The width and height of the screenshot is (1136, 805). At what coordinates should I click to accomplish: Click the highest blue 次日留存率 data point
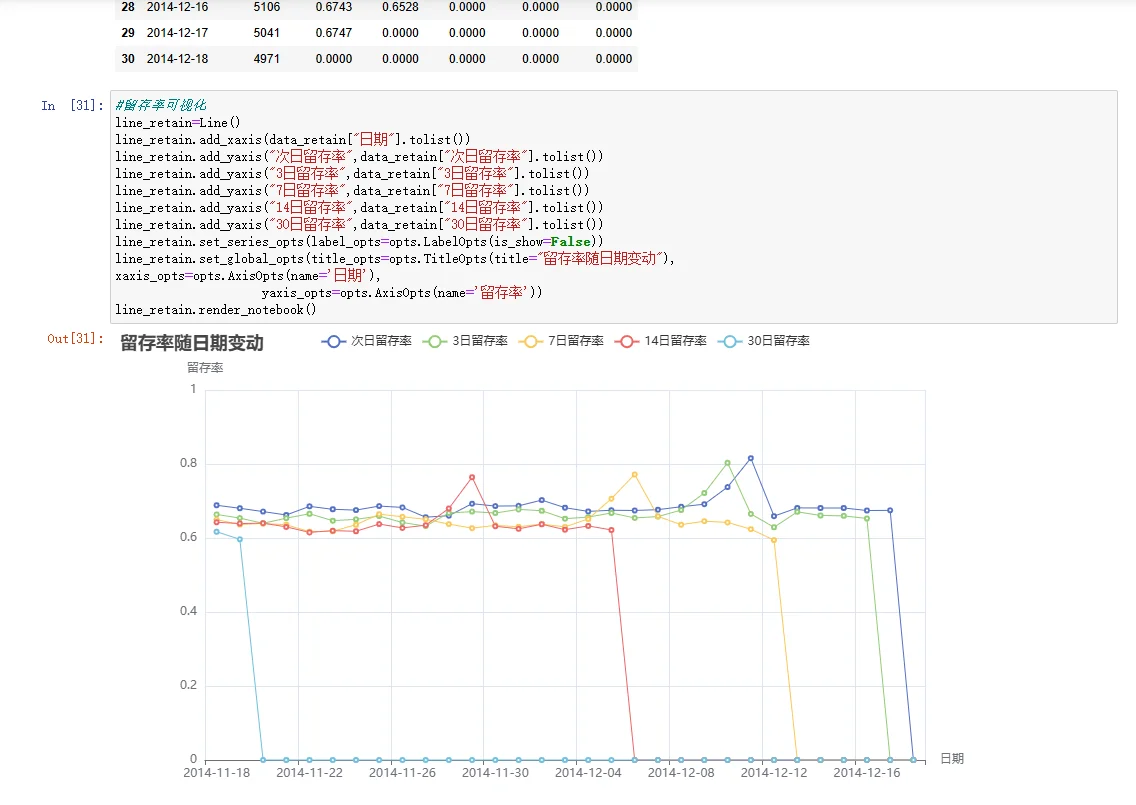click(751, 458)
